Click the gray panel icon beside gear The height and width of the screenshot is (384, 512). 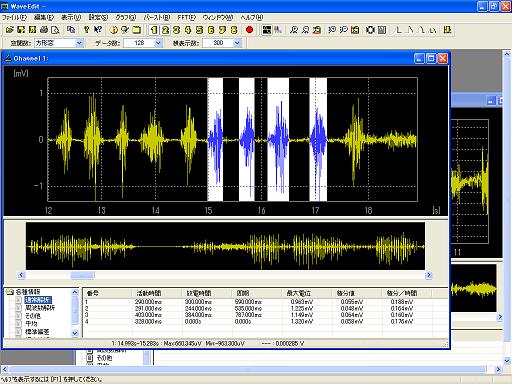pyautogui.click(x=382, y=30)
